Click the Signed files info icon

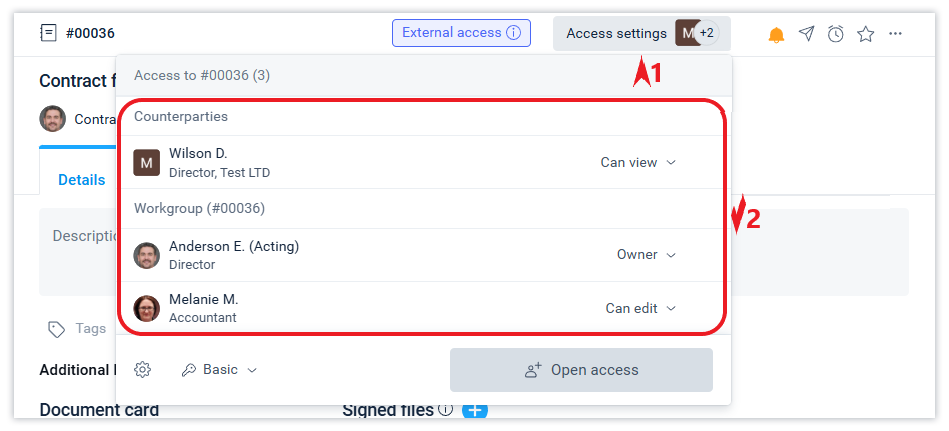point(445,410)
